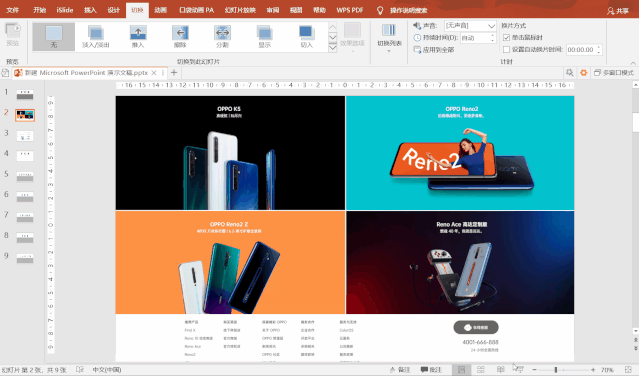Switch to the 动画 Animations tab

(161, 10)
